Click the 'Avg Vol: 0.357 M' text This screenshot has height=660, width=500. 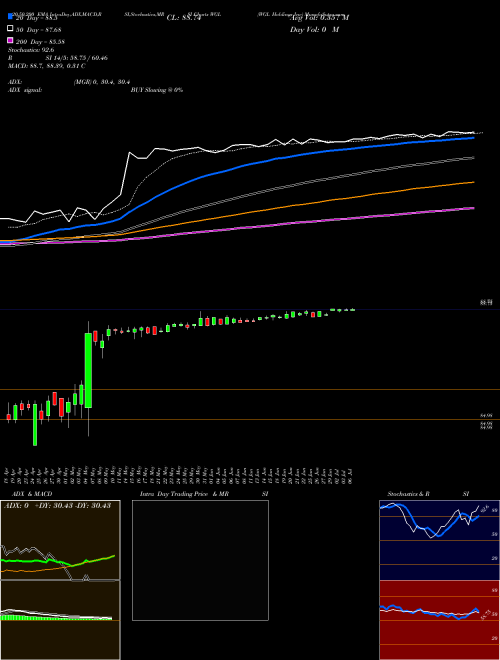319,18
